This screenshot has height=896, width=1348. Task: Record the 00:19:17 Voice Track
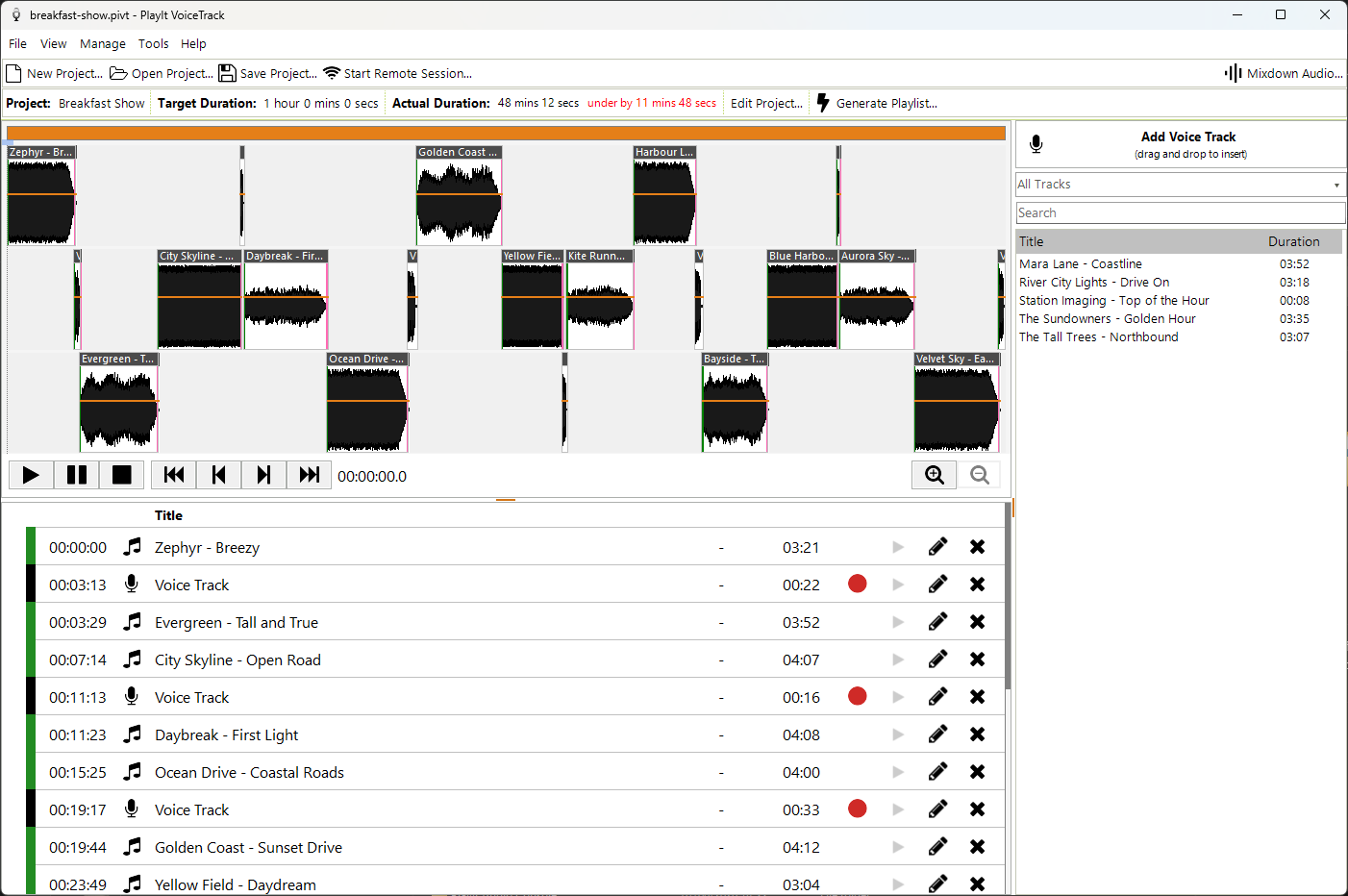coord(858,809)
